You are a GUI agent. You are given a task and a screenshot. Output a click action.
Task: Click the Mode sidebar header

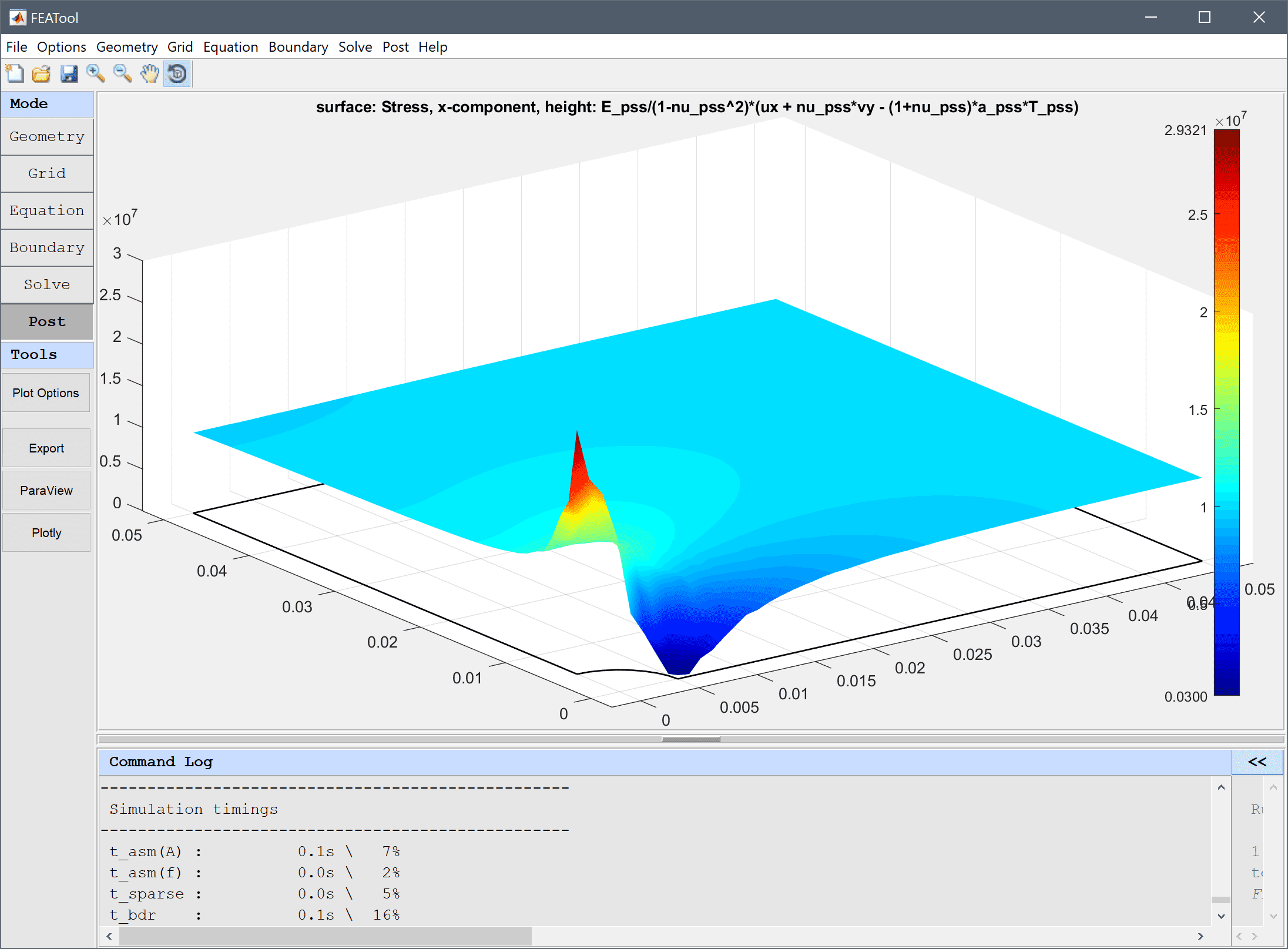[x=47, y=104]
